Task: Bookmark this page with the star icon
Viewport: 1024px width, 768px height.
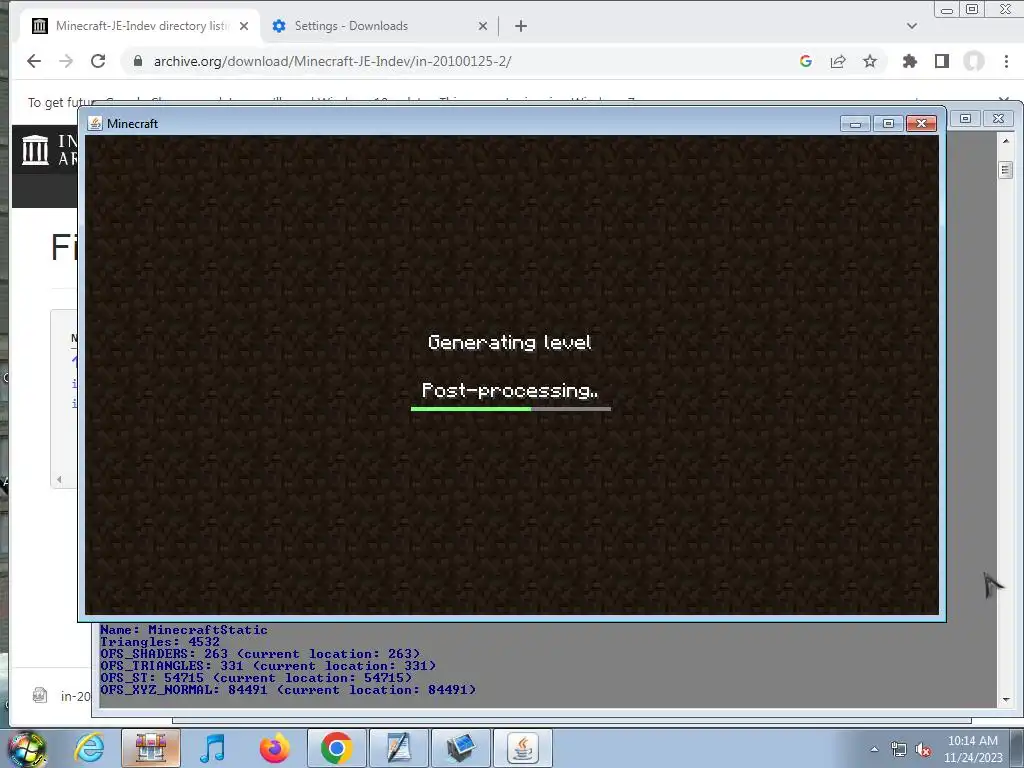Action: pos(870,61)
